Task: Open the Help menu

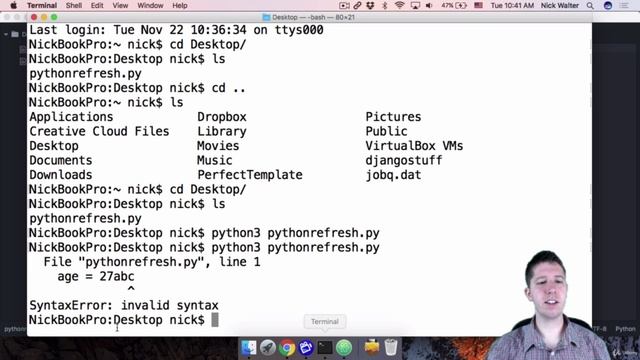Action: click(x=180, y=5)
